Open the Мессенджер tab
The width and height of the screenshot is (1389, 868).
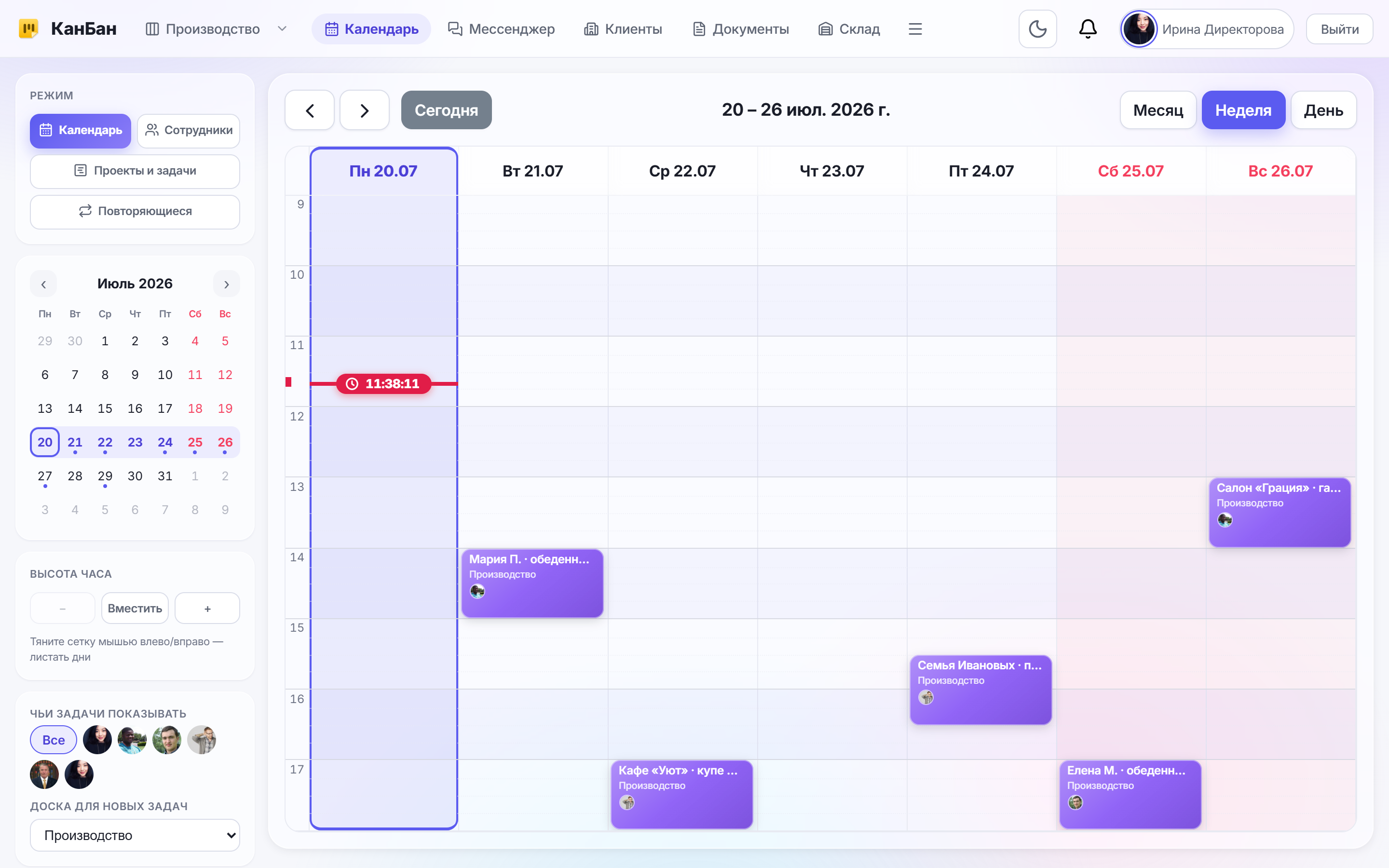click(x=501, y=29)
